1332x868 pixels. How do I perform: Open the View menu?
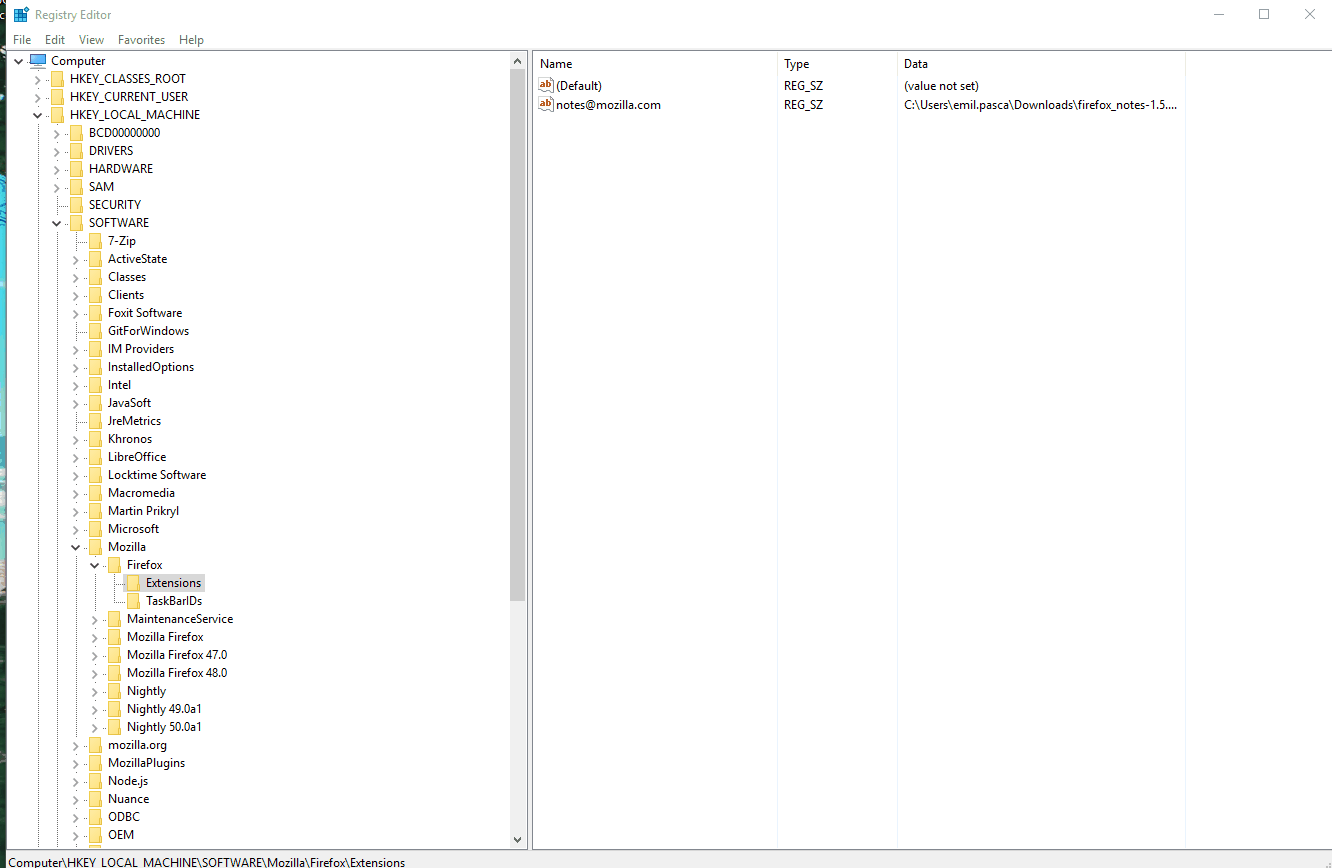(x=91, y=40)
